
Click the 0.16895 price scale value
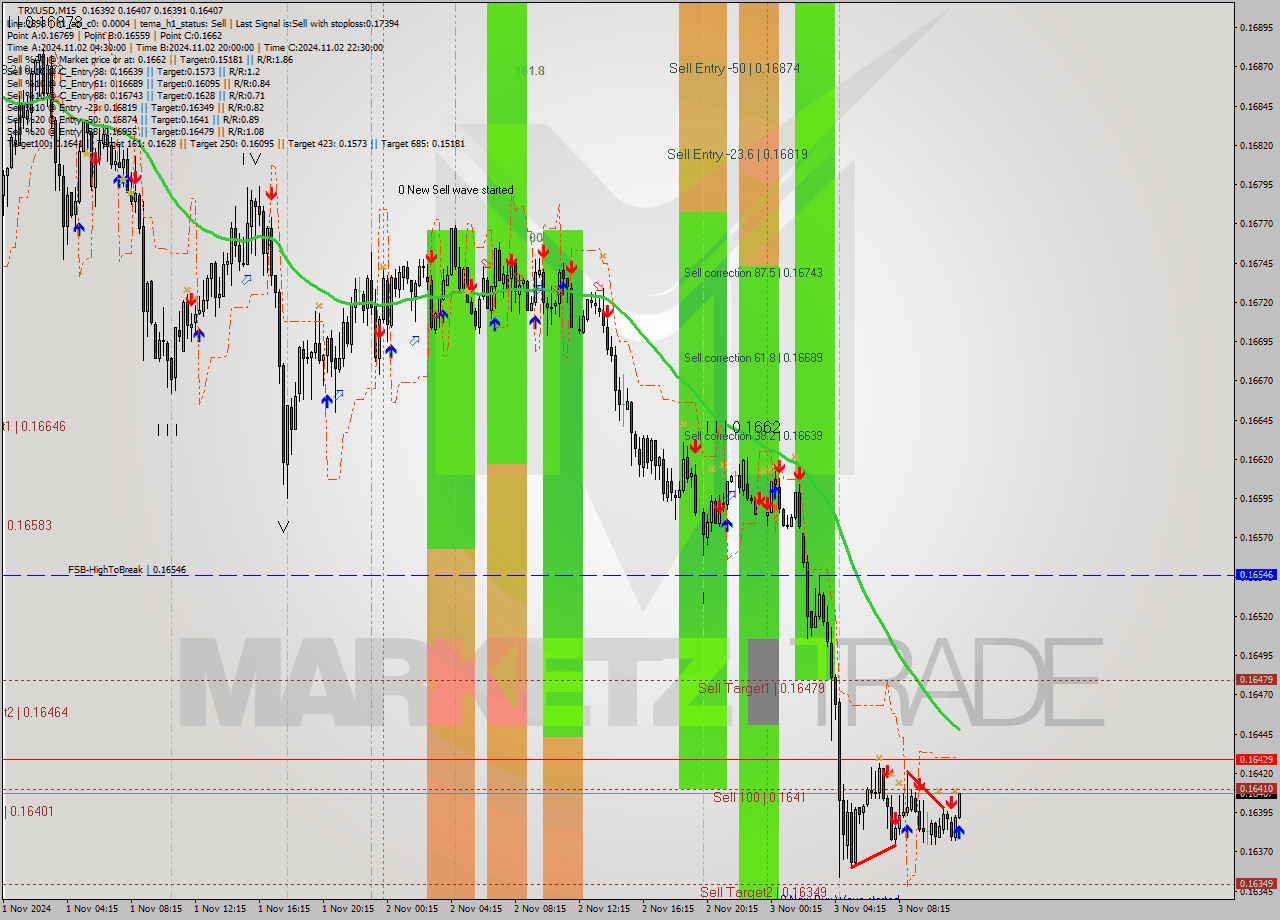(1256, 28)
